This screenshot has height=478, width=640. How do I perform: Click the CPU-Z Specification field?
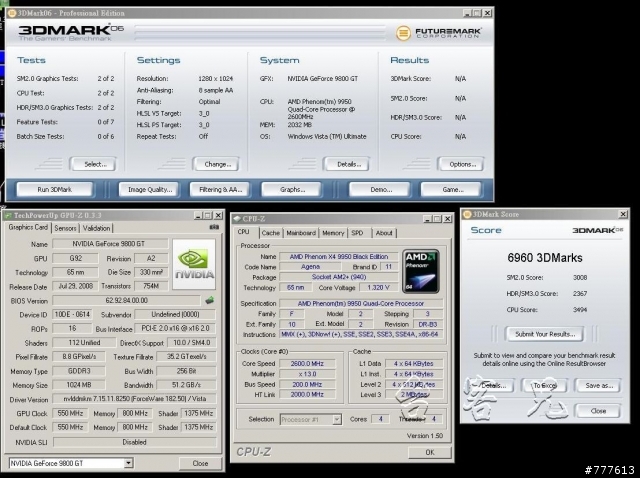click(x=360, y=303)
